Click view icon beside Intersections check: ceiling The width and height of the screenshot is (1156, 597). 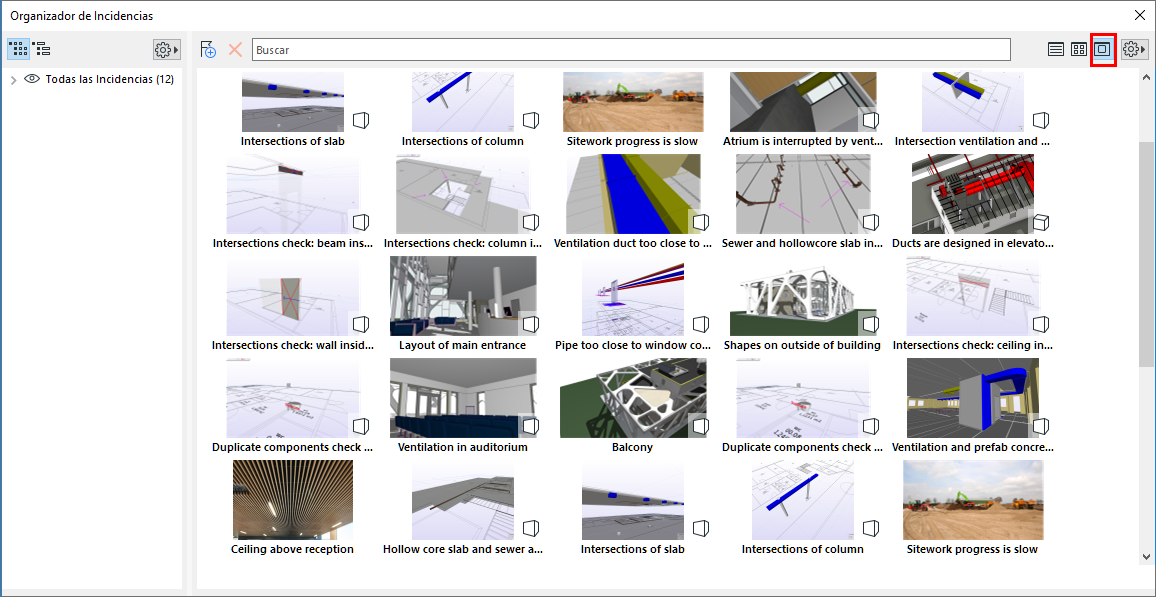point(1041,324)
